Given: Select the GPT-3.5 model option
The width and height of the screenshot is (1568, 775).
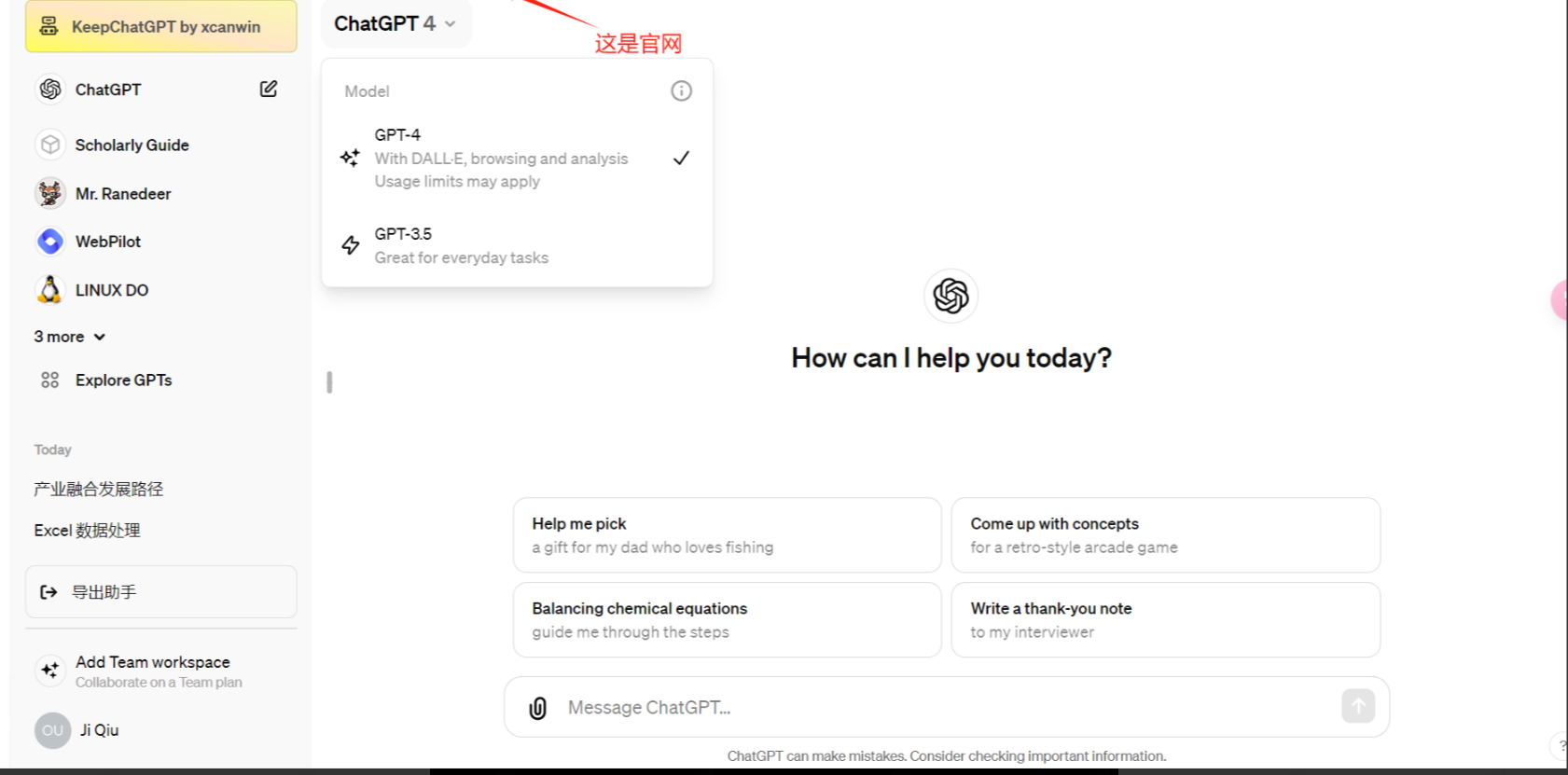Looking at the screenshot, I should 517,245.
